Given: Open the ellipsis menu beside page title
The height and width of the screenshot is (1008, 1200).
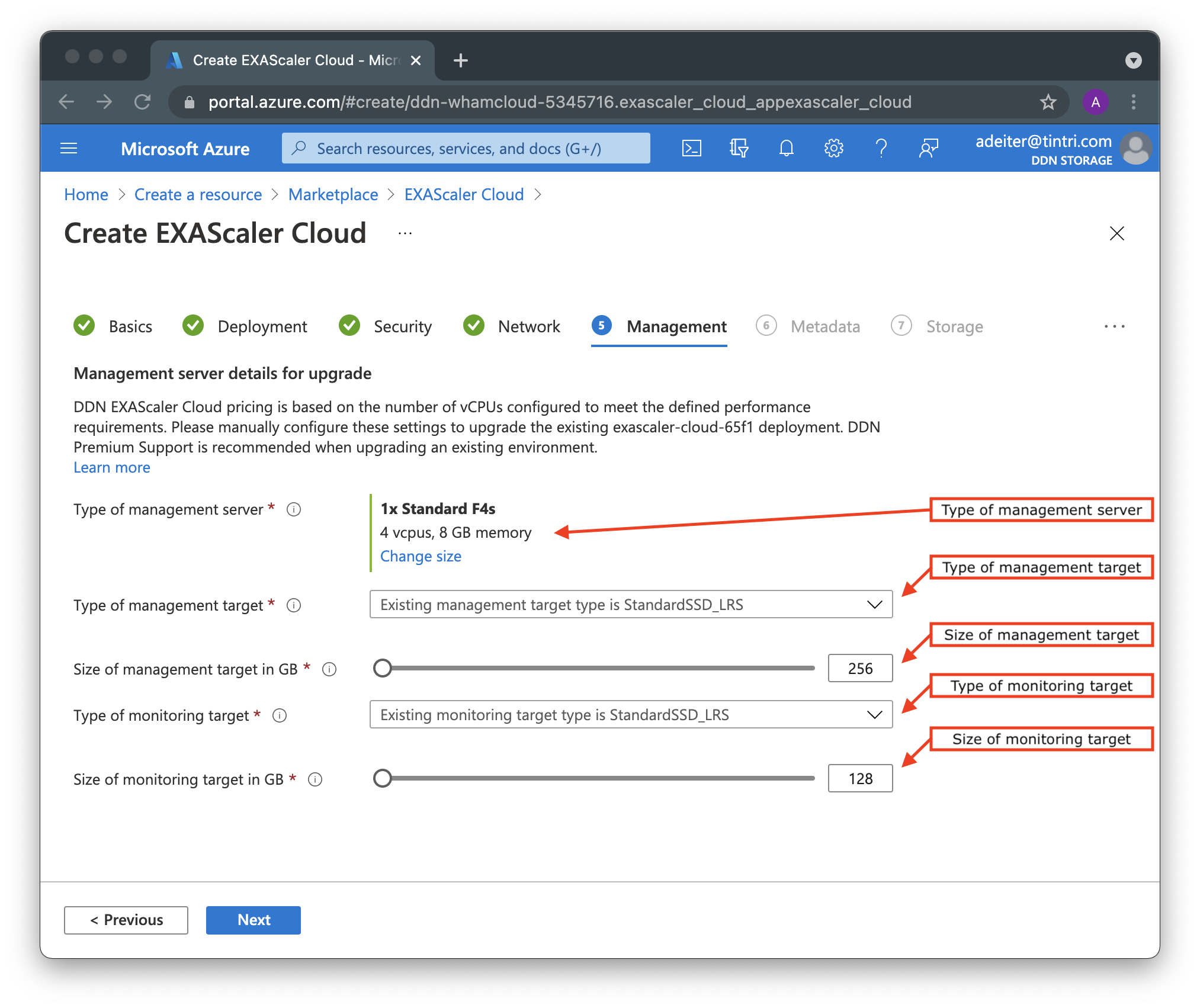Looking at the screenshot, I should pos(405,233).
